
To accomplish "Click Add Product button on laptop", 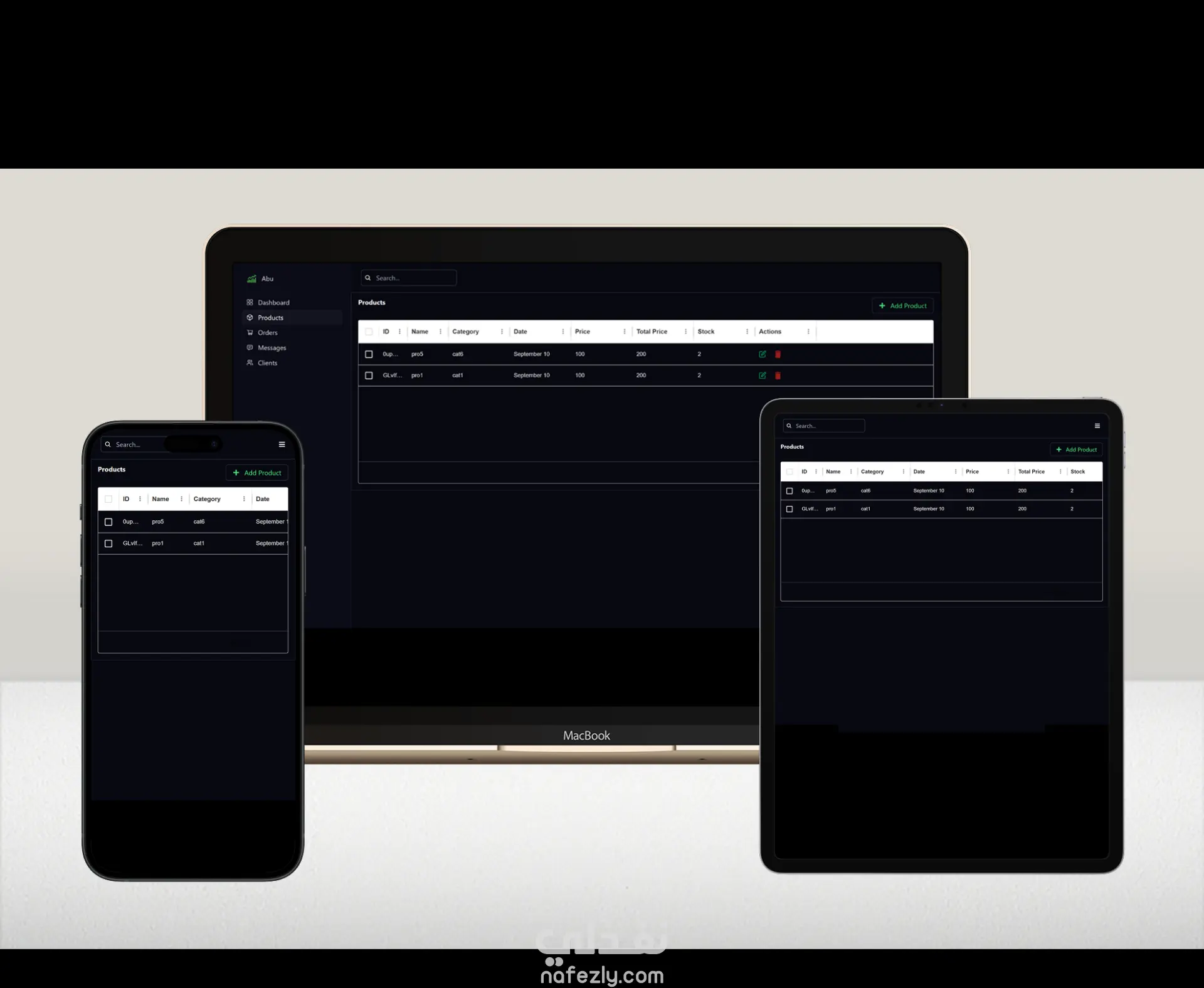I will [902, 306].
